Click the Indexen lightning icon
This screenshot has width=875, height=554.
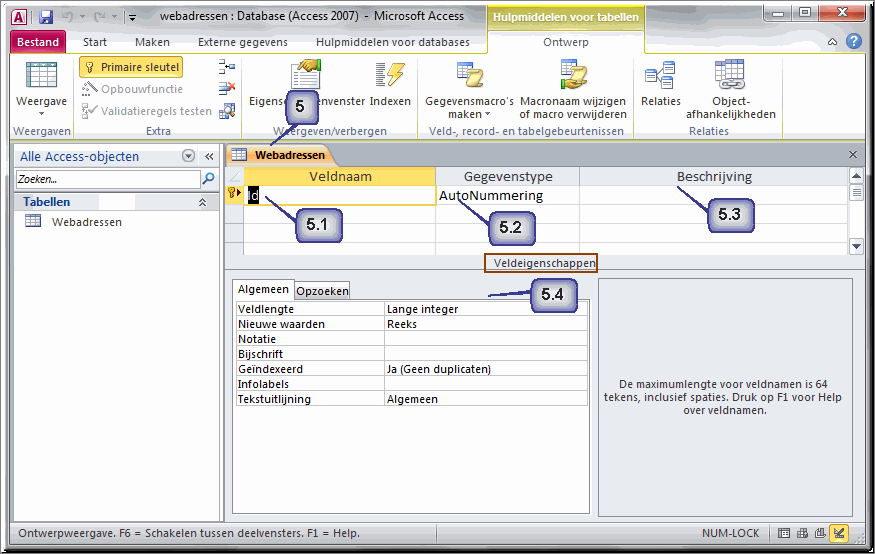[390, 75]
